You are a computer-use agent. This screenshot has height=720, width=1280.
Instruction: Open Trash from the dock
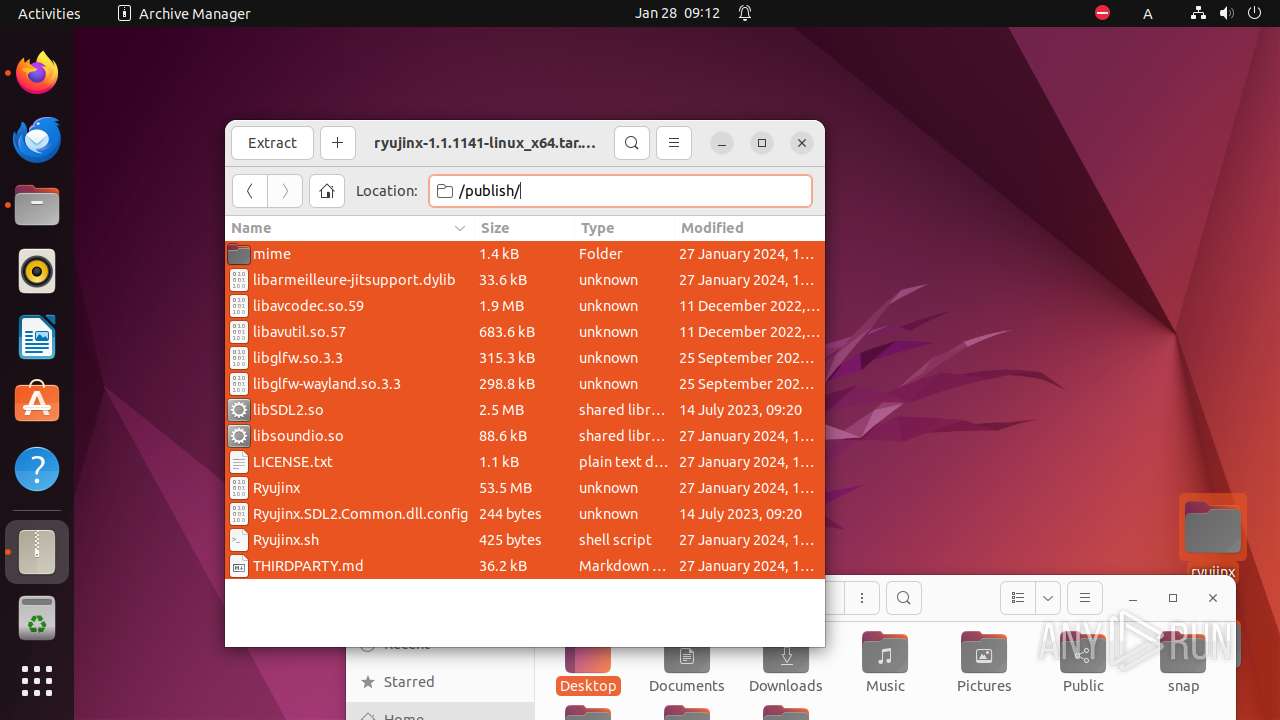click(37, 618)
